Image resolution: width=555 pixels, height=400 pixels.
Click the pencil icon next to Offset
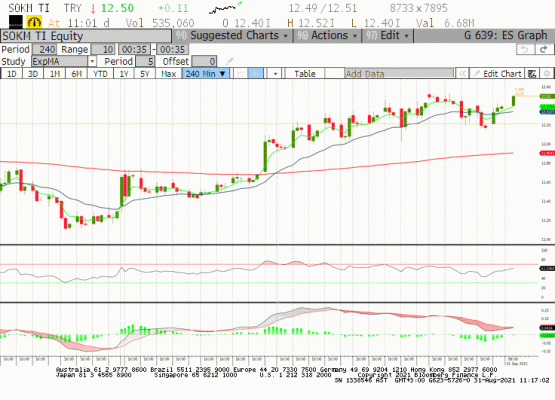[229, 61]
